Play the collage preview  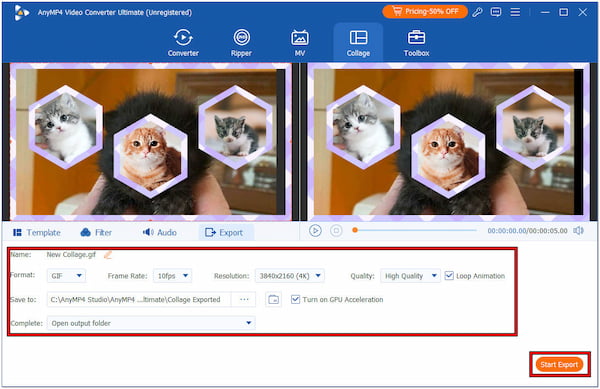pyautogui.click(x=315, y=231)
